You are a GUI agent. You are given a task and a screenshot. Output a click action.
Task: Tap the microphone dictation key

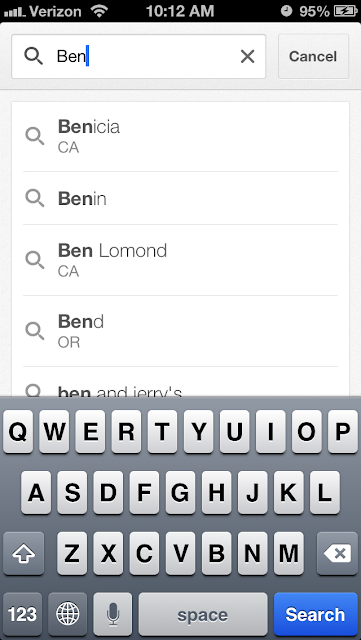[113, 614]
